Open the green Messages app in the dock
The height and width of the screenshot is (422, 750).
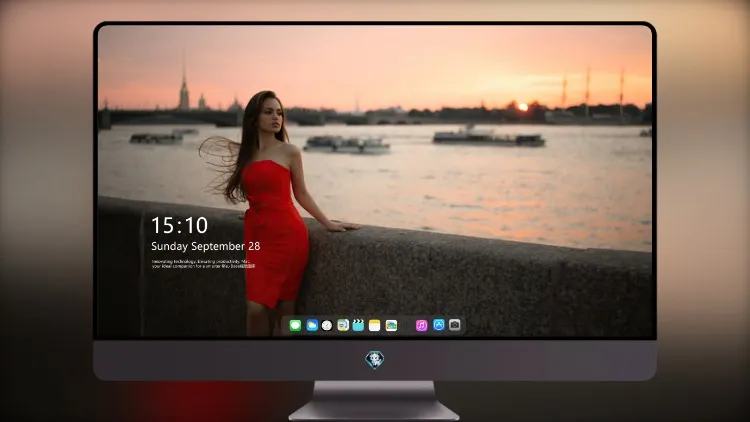click(x=295, y=325)
